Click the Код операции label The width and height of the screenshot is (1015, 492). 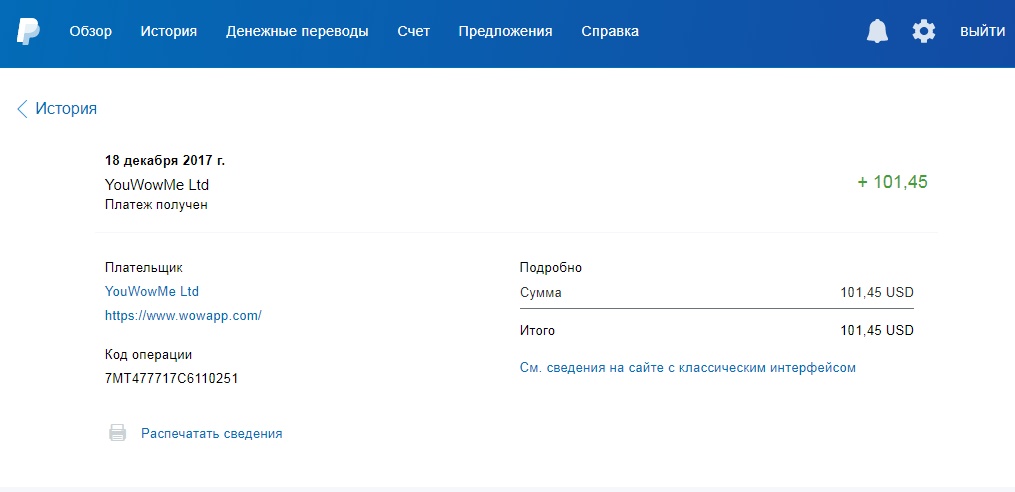[148, 355]
